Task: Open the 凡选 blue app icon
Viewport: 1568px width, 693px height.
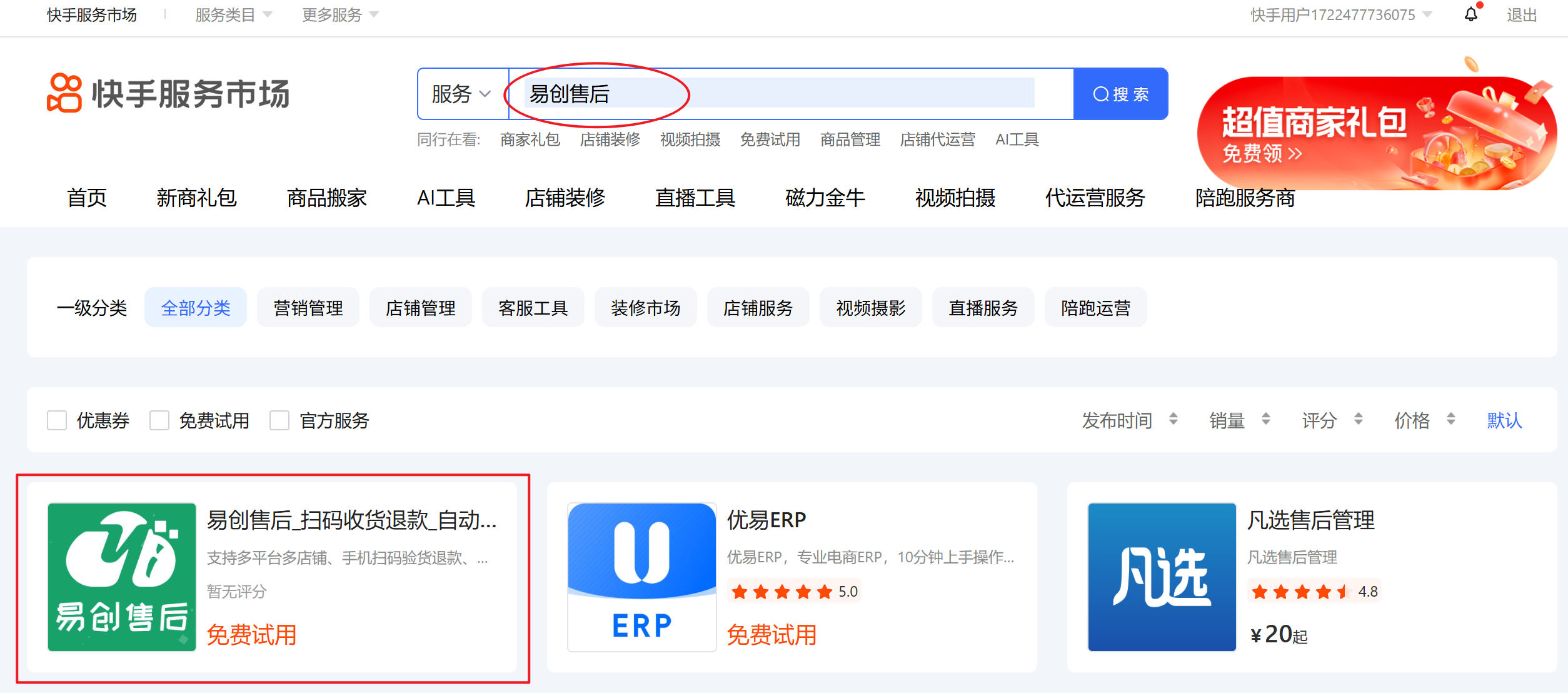Action: (x=1162, y=577)
